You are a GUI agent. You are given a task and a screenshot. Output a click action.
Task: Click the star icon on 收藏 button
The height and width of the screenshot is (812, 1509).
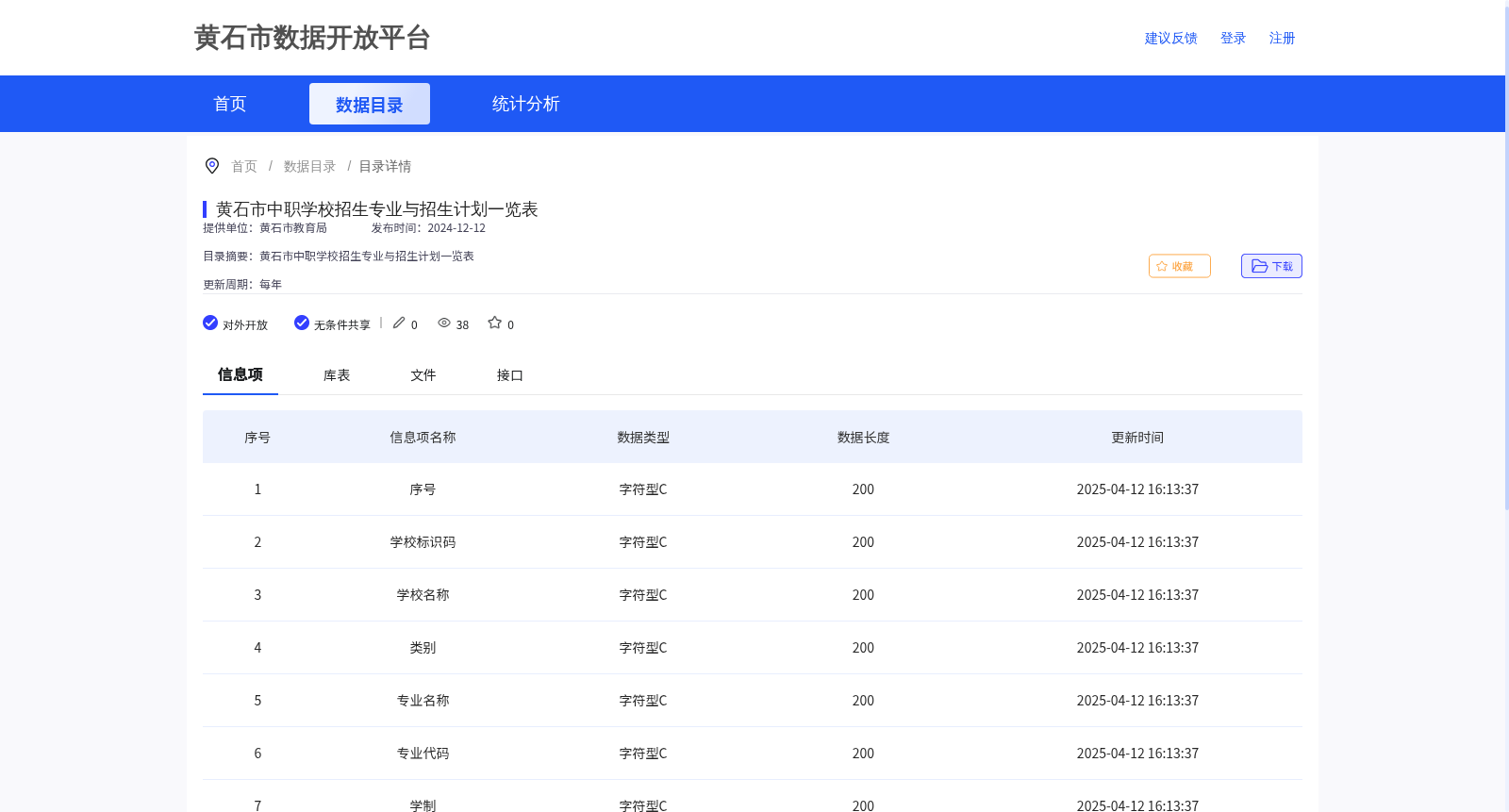[x=1162, y=266]
